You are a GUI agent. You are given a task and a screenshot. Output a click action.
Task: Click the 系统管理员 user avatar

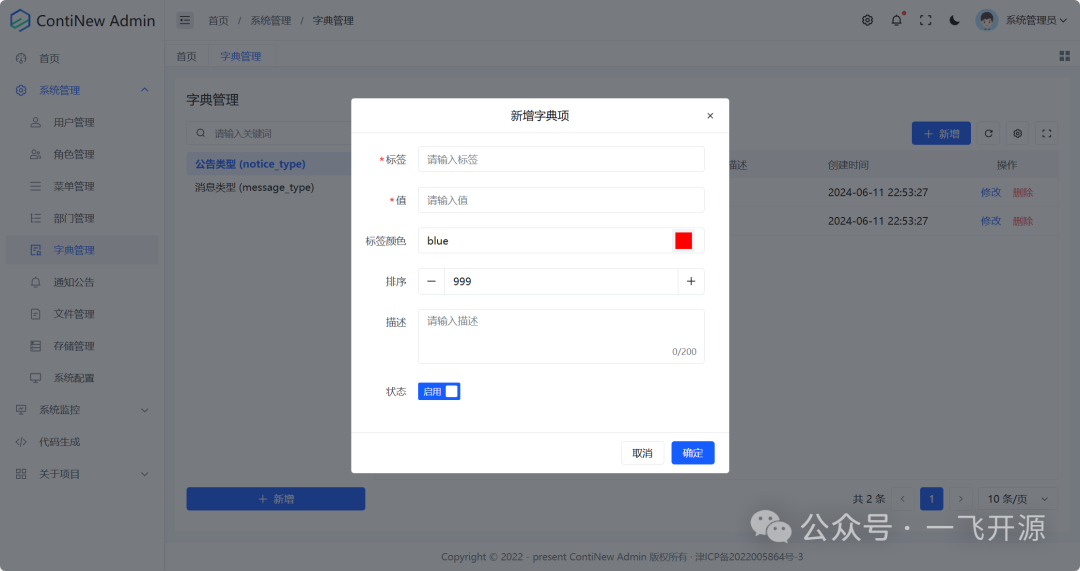pos(986,20)
